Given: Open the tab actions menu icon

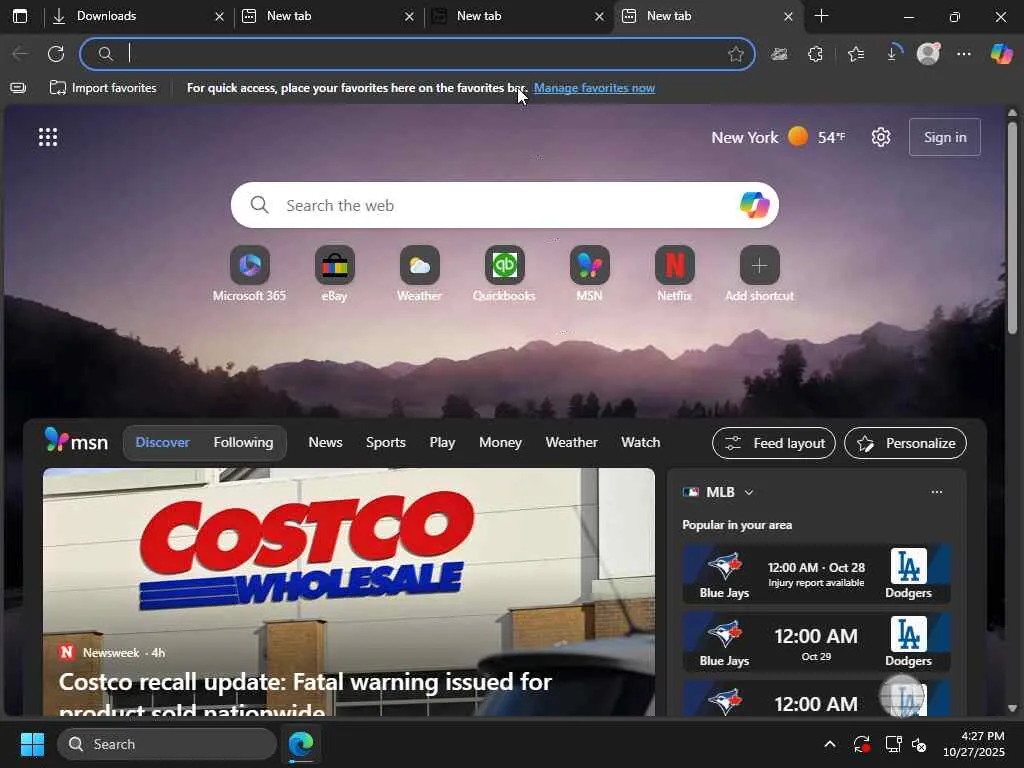Looking at the screenshot, I should pyautogui.click(x=20, y=16).
